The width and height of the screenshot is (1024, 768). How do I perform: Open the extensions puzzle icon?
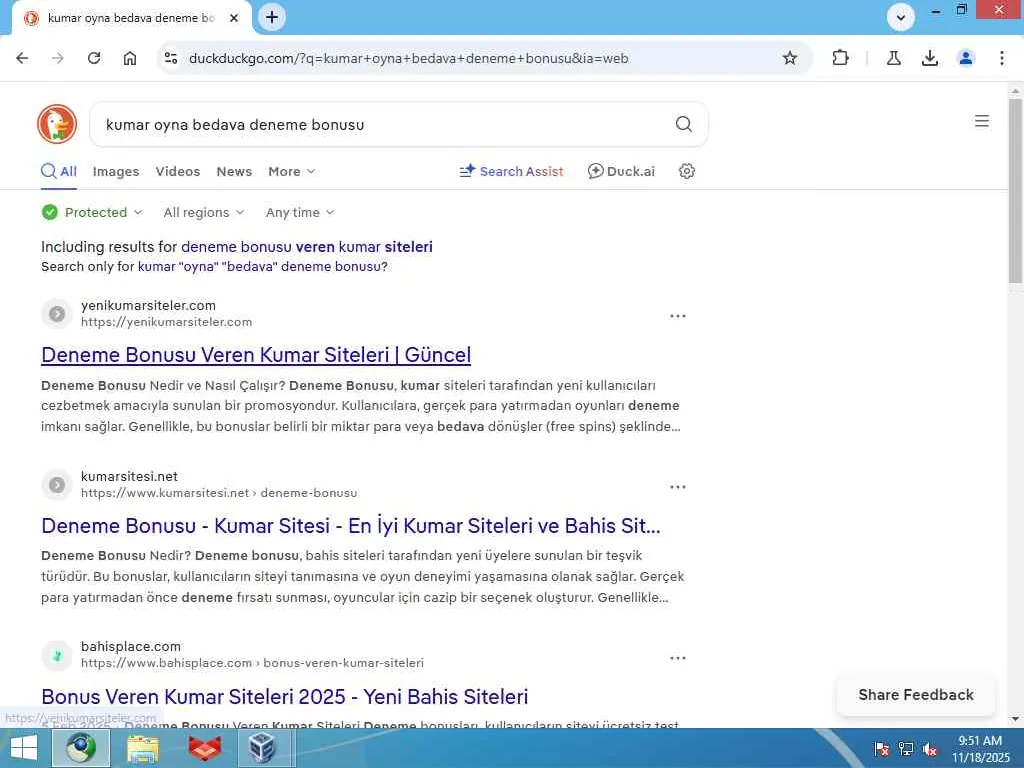point(840,58)
